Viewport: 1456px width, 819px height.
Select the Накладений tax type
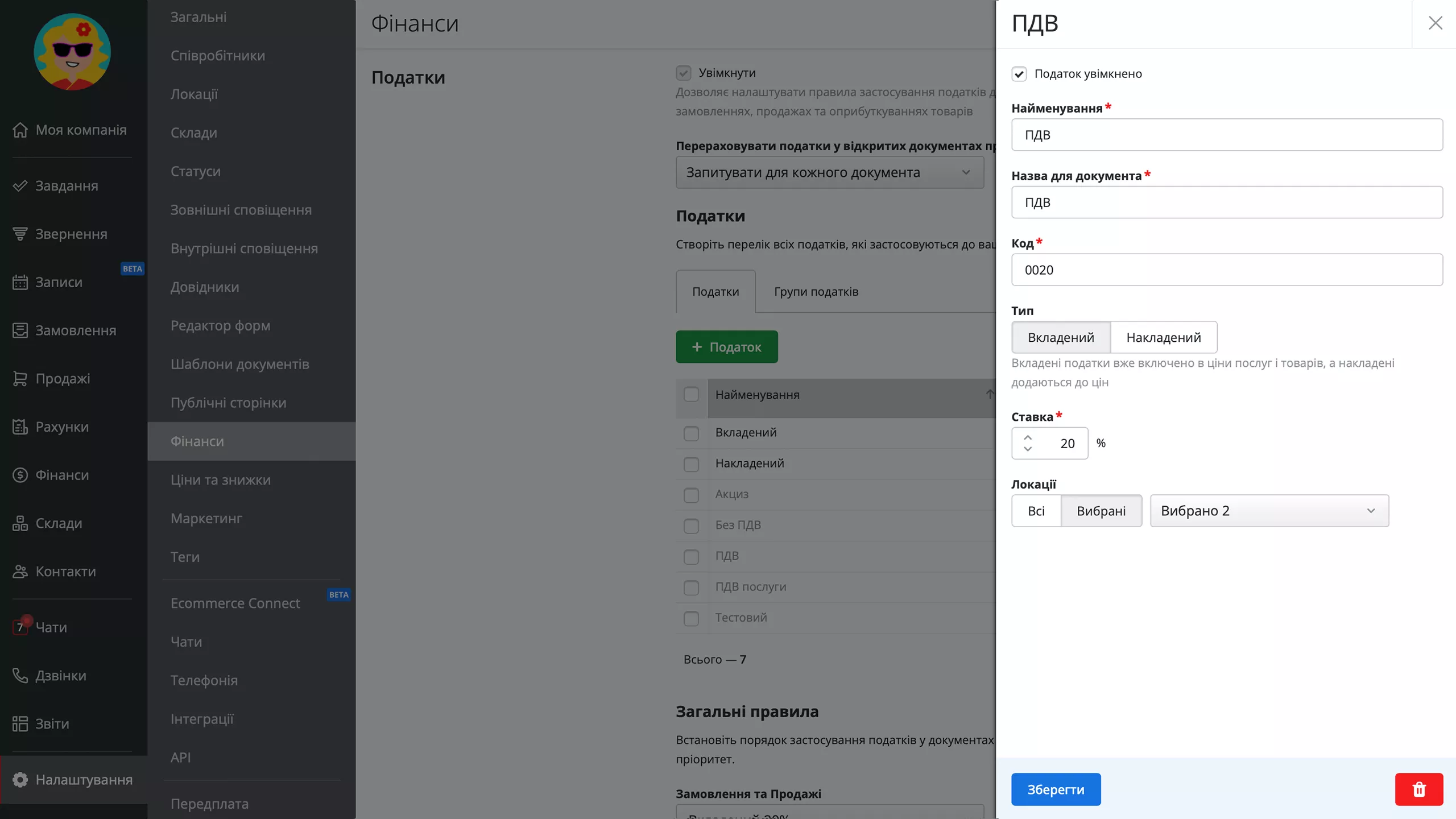(x=1163, y=337)
